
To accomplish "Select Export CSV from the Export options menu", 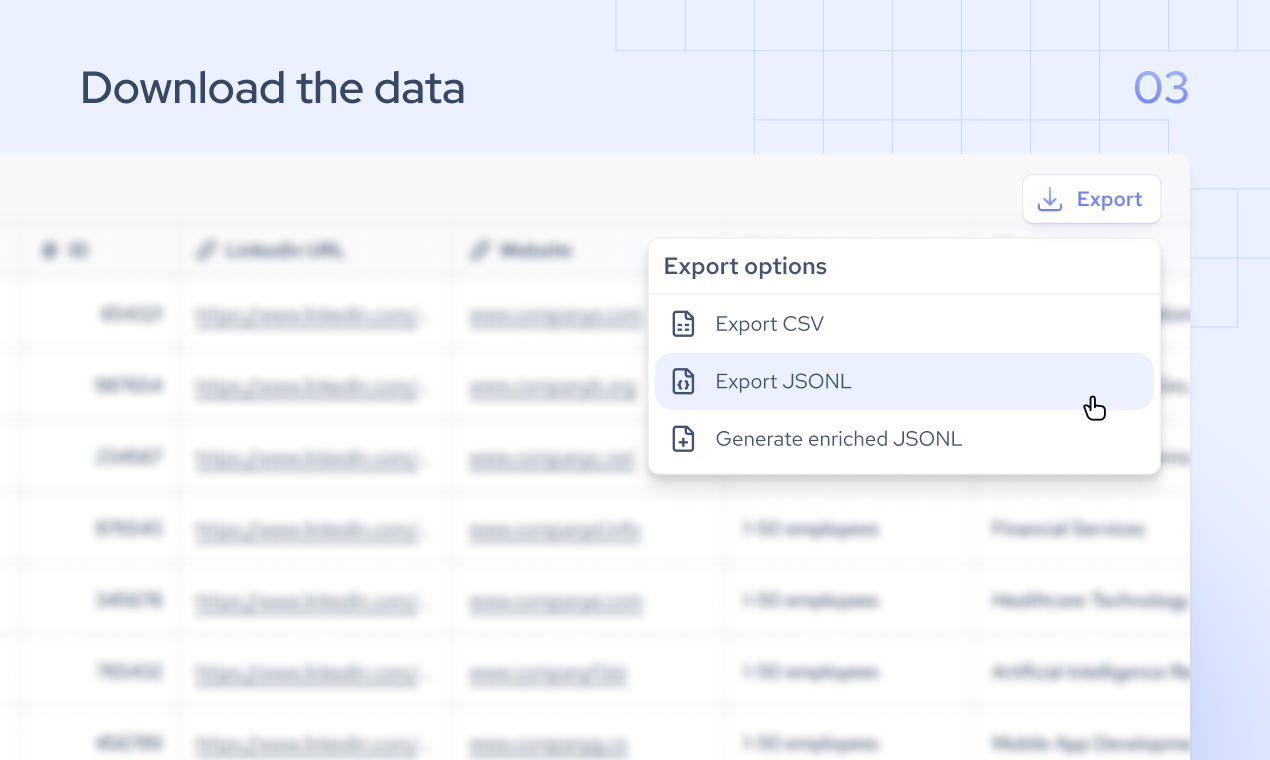I will click(769, 323).
